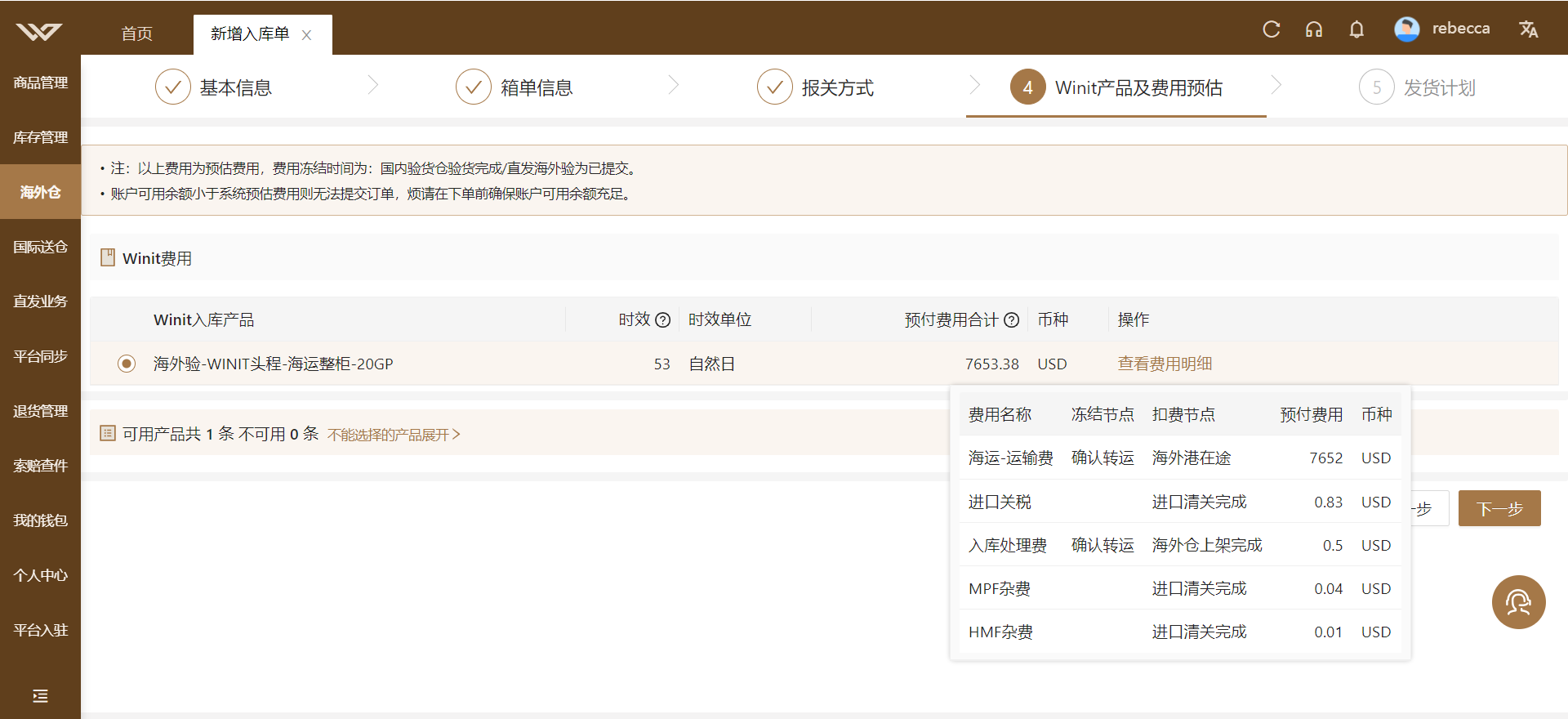Click the list icon beside 可用产品共
1568x719 pixels.
[x=108, y=433]
